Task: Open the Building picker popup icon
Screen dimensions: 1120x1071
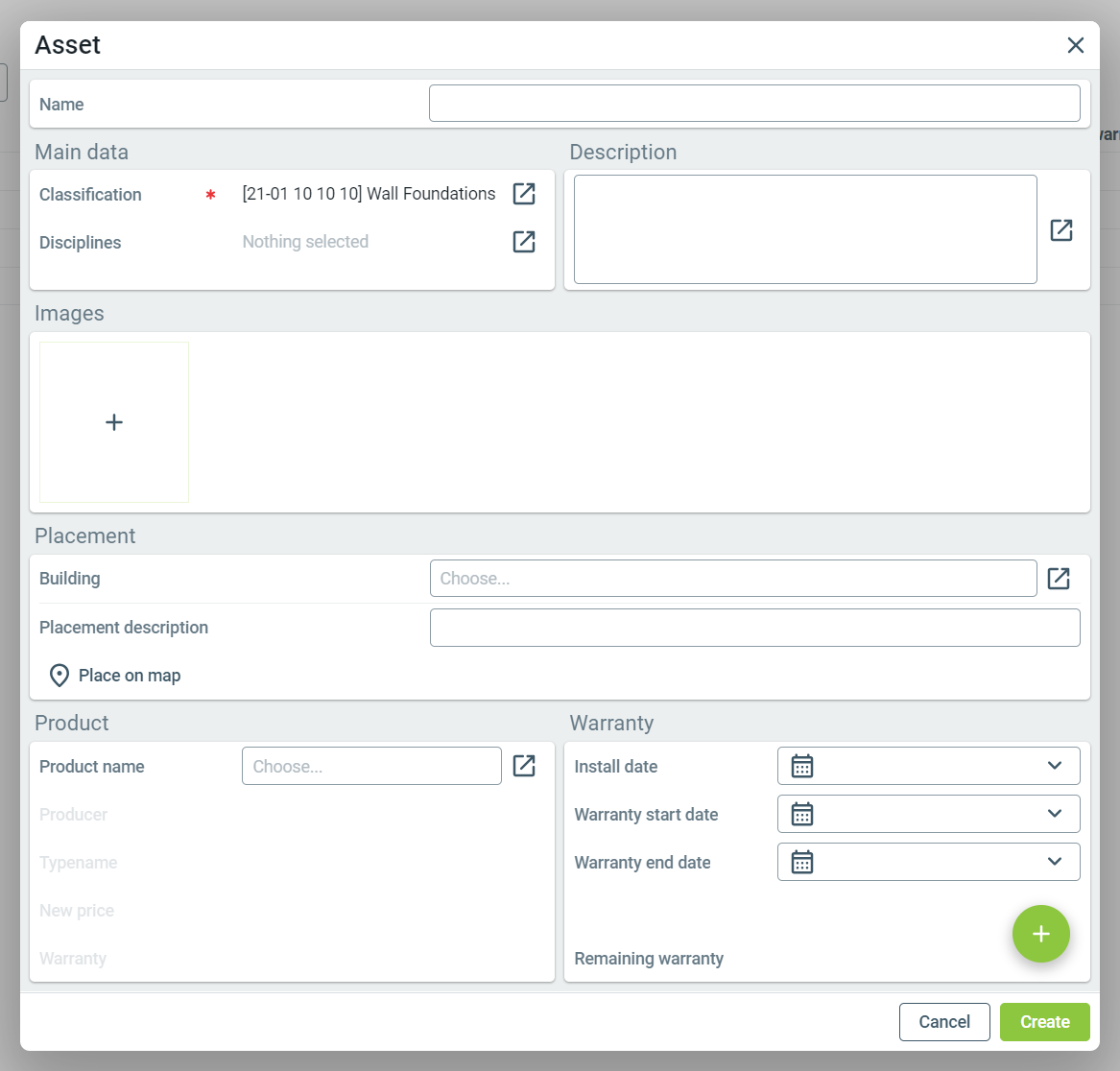Action: (1059, 579)
